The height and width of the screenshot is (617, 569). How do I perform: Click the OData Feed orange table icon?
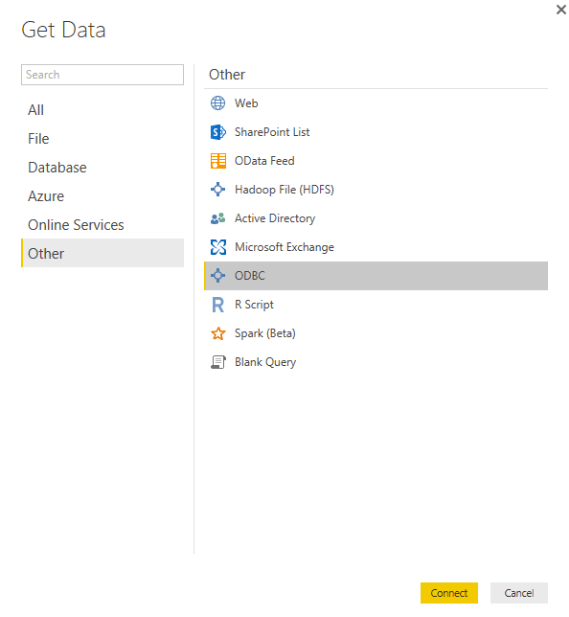click(218, 161)
